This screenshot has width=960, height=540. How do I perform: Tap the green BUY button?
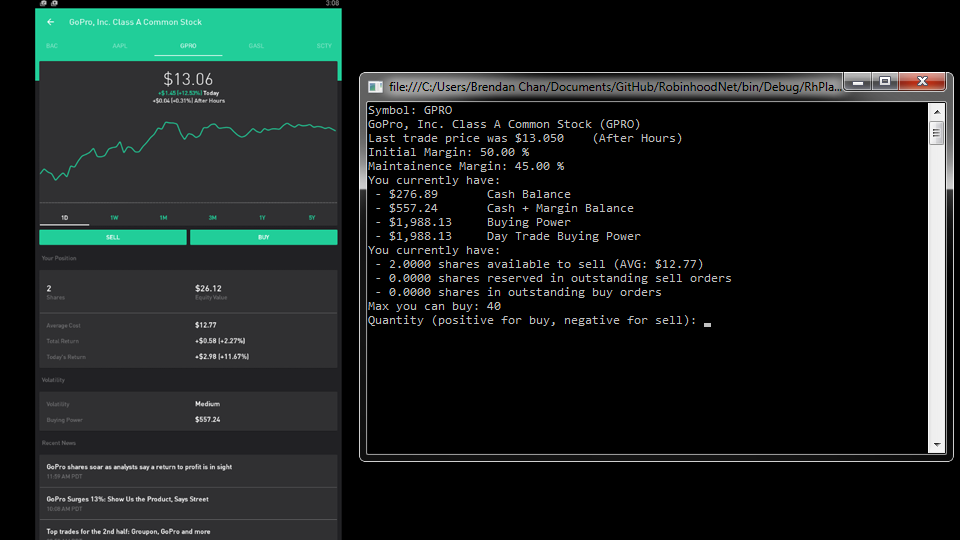263,238
